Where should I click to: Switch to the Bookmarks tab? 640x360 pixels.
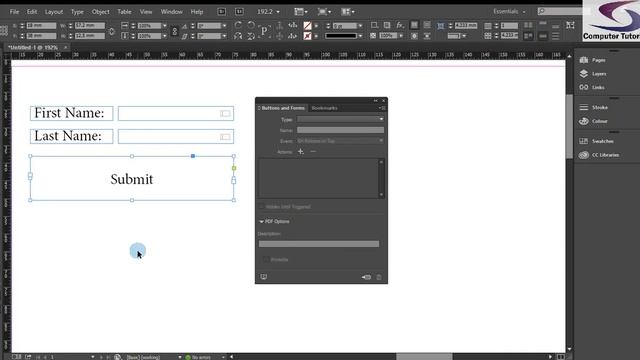coord(324,108)
